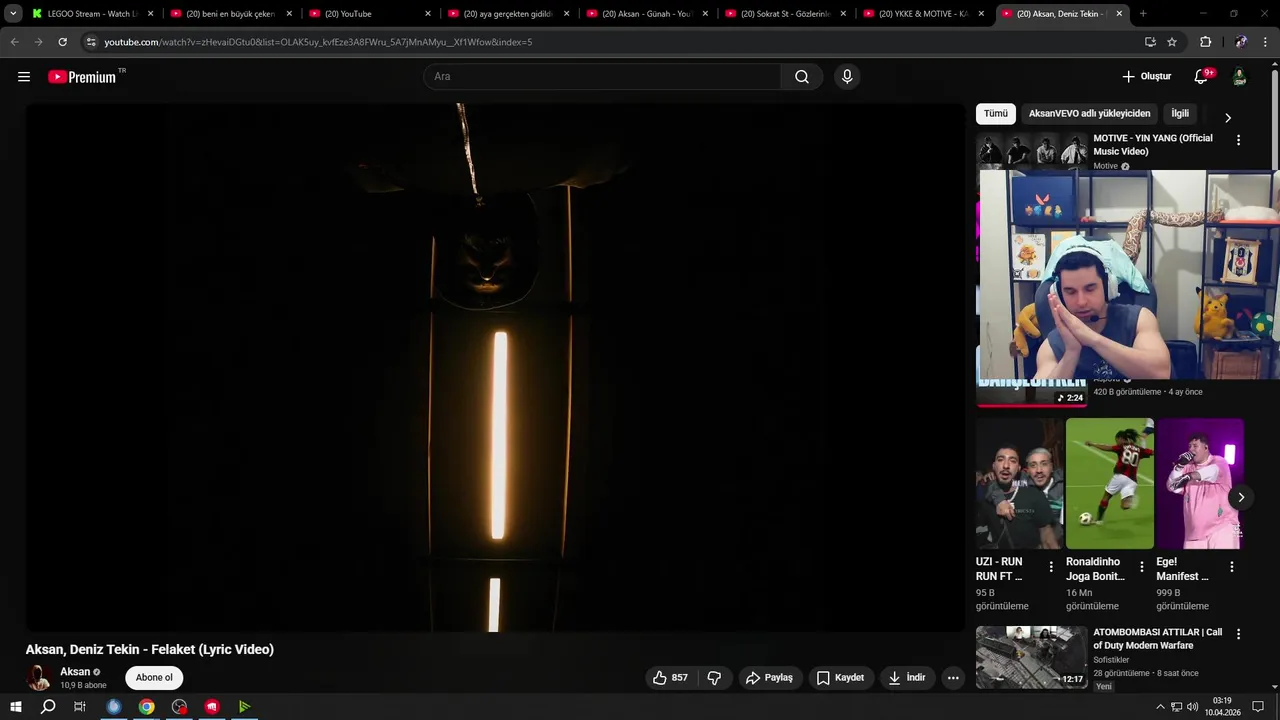This screenshot has width=1280, height=720.
Task: Open the Aksan channel name link
Action: pyautogui.click(x=75, y=672)
